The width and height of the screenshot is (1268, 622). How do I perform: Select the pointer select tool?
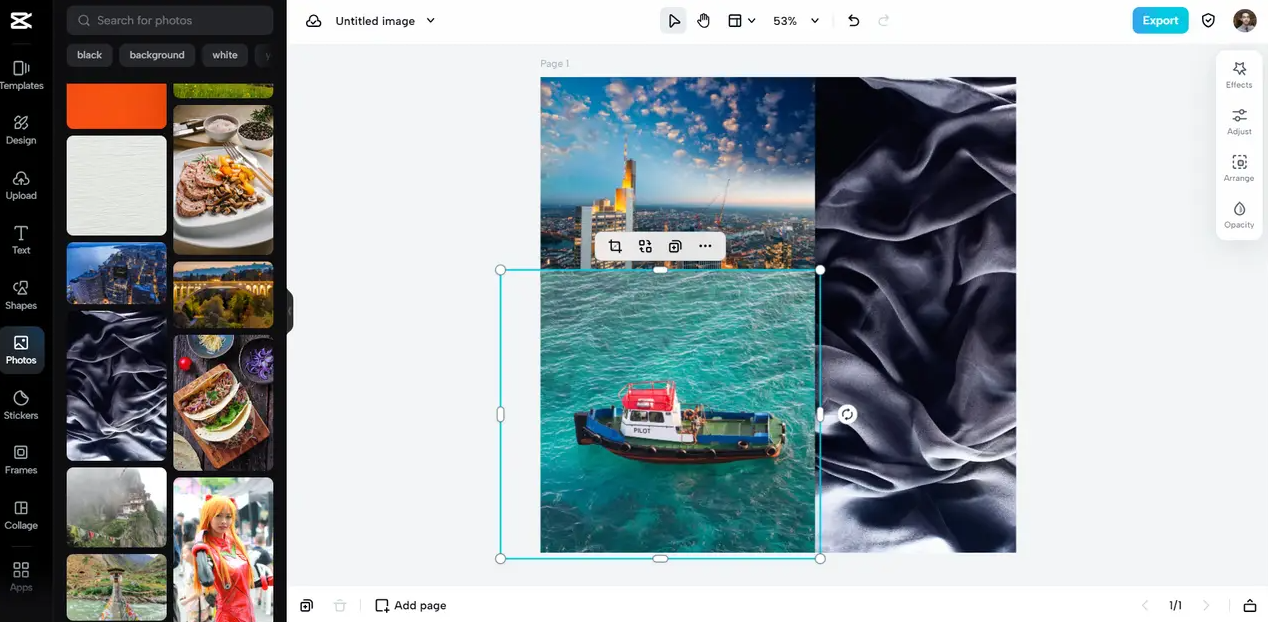(673, 21)
